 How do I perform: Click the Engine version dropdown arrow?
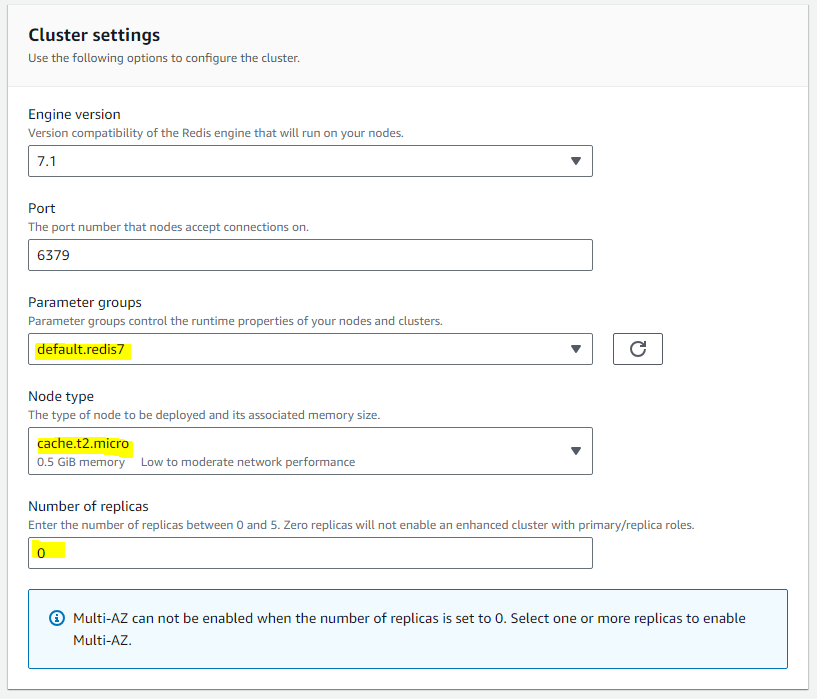pos(576,161)
